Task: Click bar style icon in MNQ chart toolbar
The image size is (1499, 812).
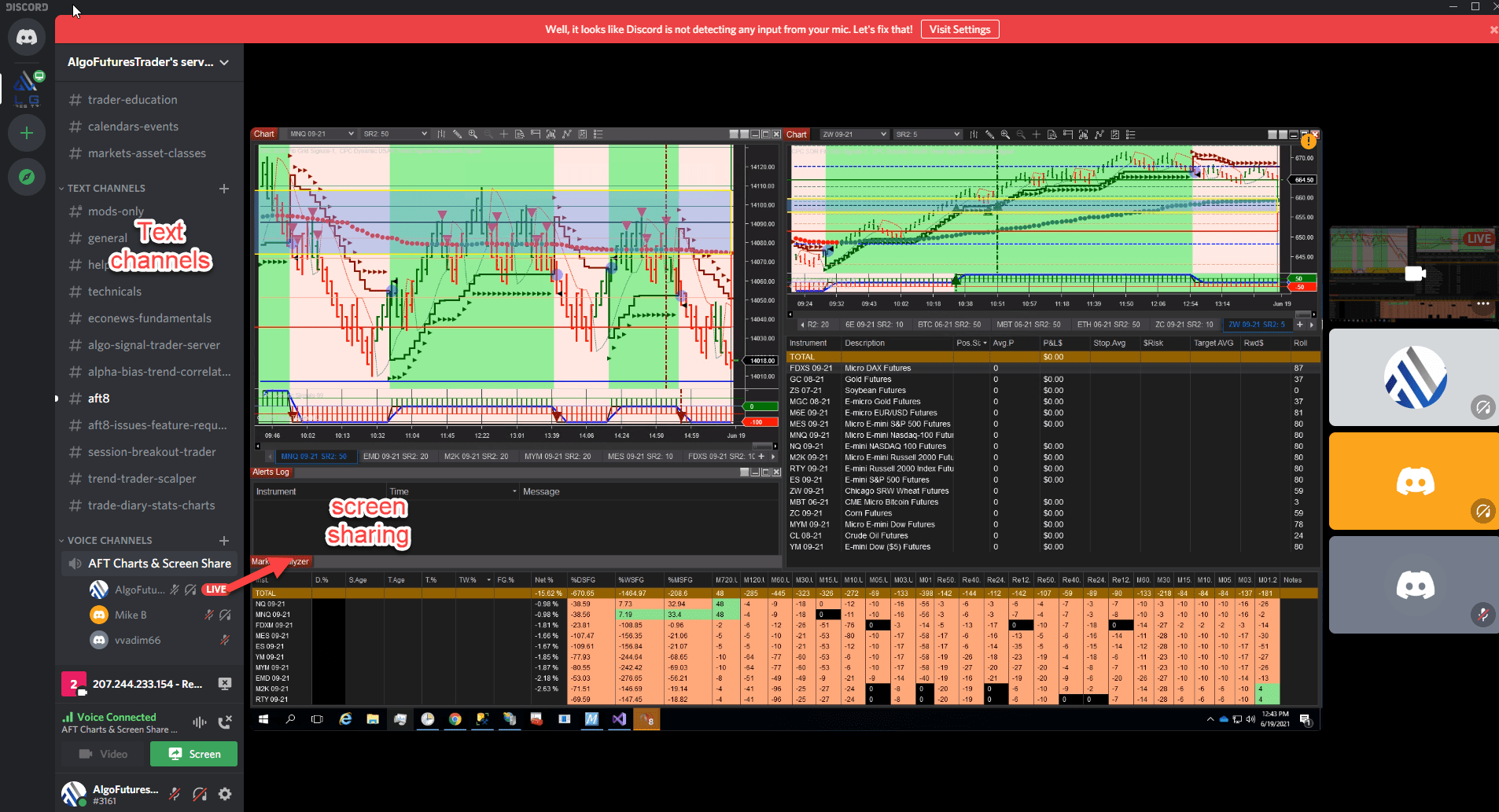Action: (441, 134)
